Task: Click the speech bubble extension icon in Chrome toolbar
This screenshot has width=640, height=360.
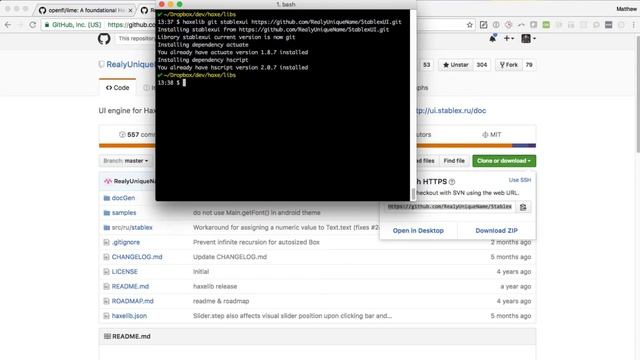Action: coord(596,25)
